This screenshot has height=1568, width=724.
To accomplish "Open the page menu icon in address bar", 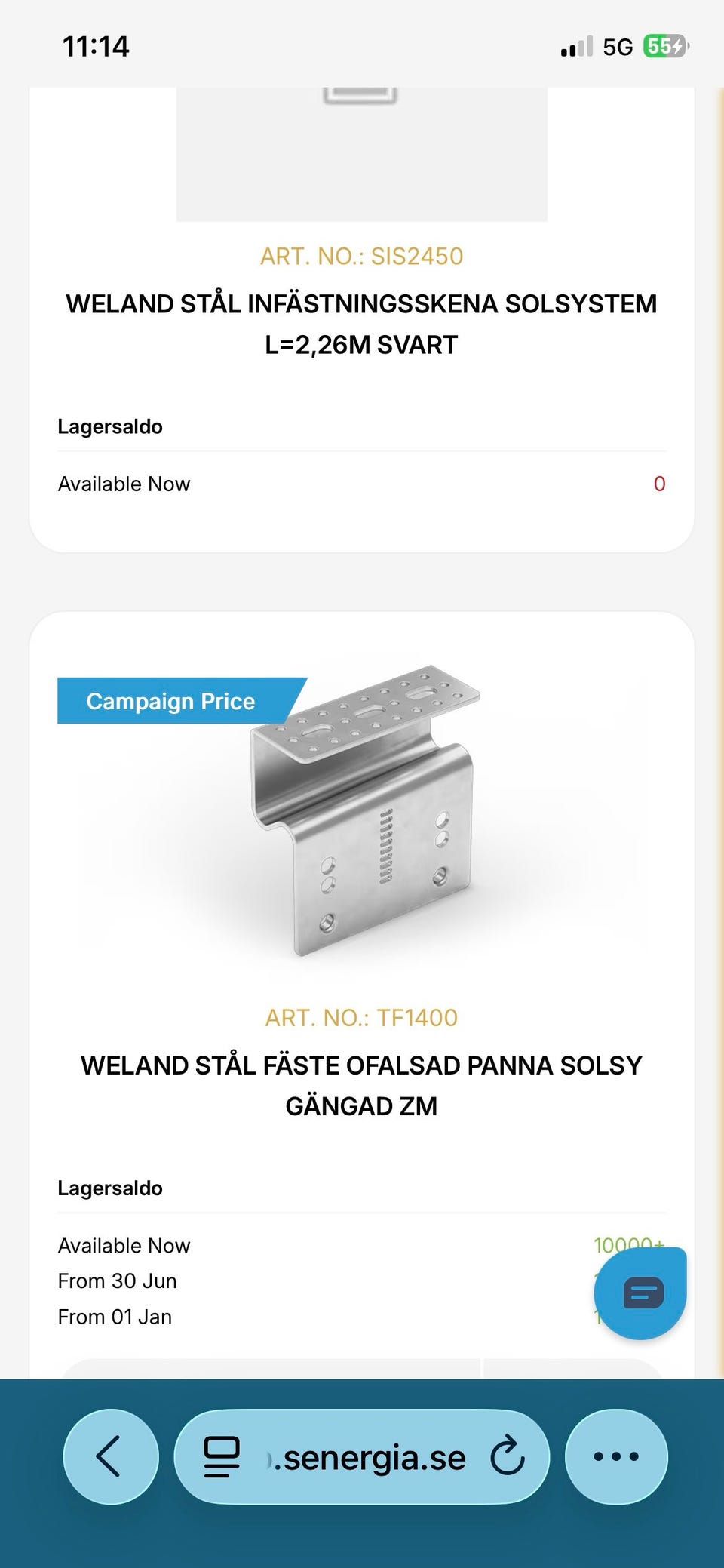I will (x=222, y=1457).
